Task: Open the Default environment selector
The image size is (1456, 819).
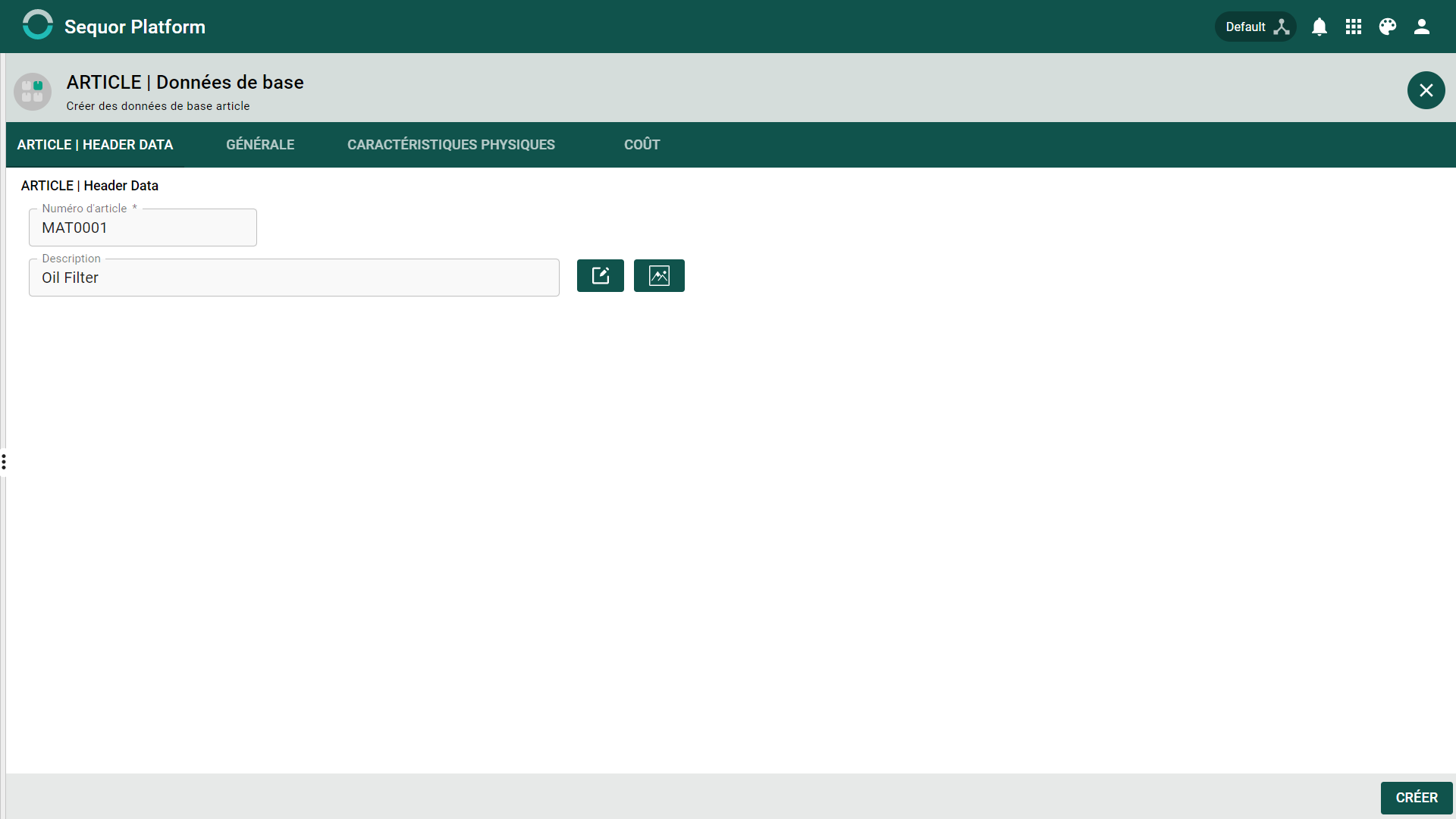Action: [x=1256, y=27]
